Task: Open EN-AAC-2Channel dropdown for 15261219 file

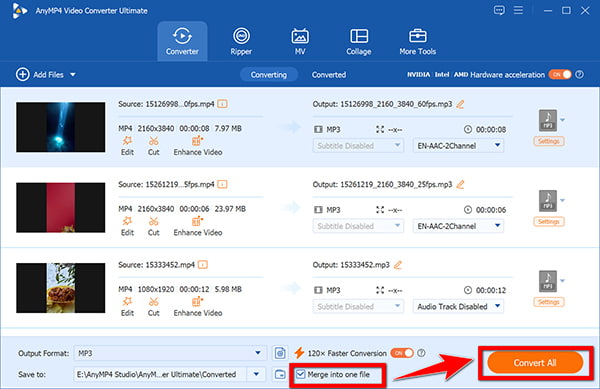Action: pyautogui.click(x=458, y=226)
